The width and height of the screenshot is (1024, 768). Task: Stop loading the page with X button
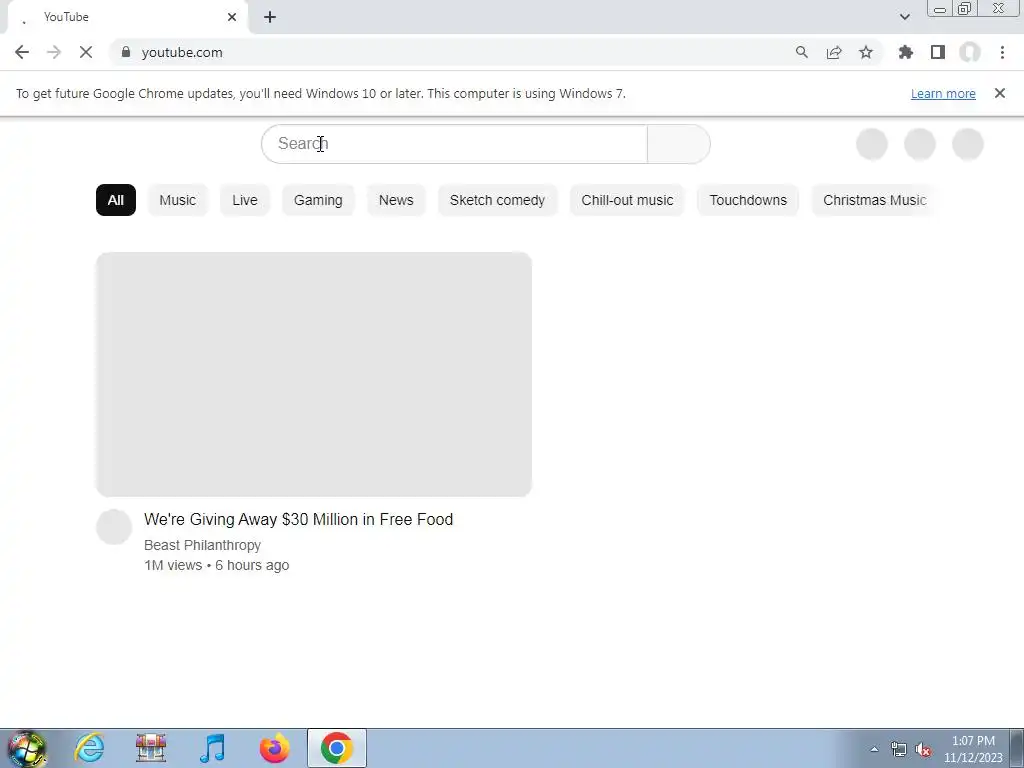click(86, 52)
